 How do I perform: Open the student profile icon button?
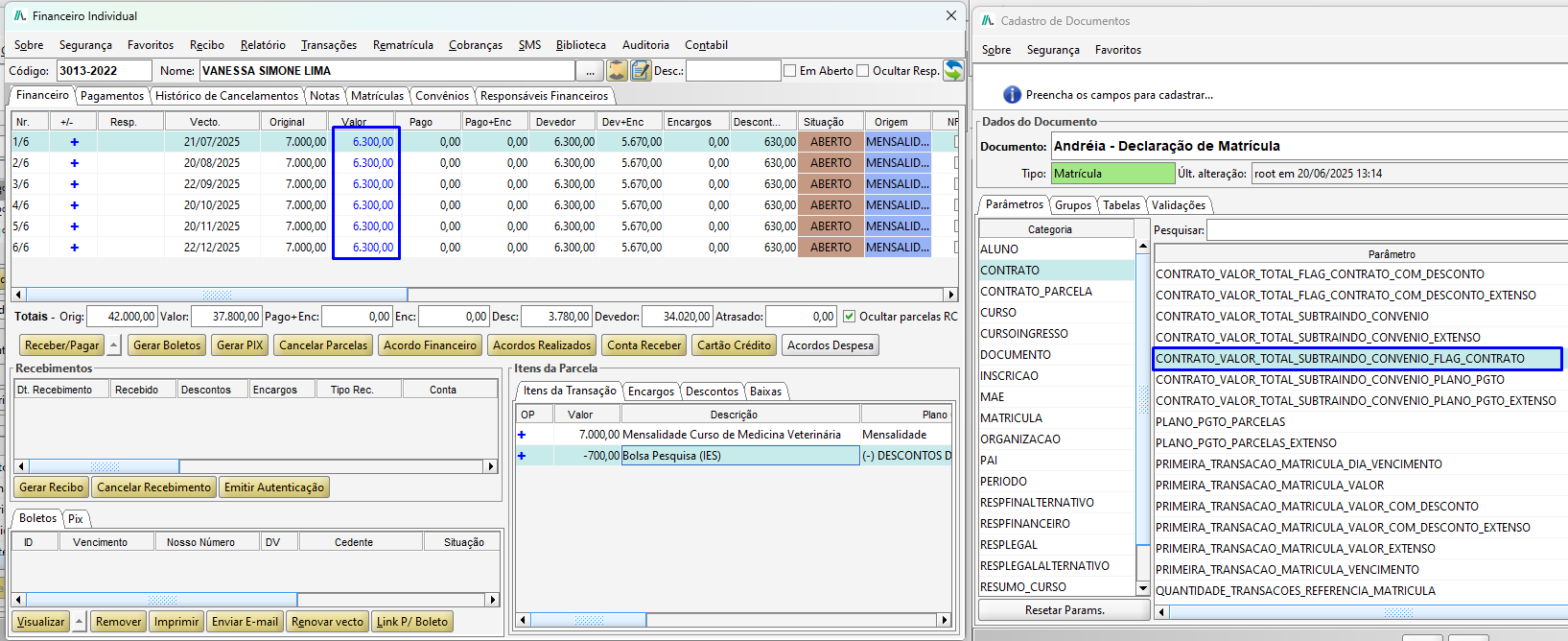coord(617,71)
